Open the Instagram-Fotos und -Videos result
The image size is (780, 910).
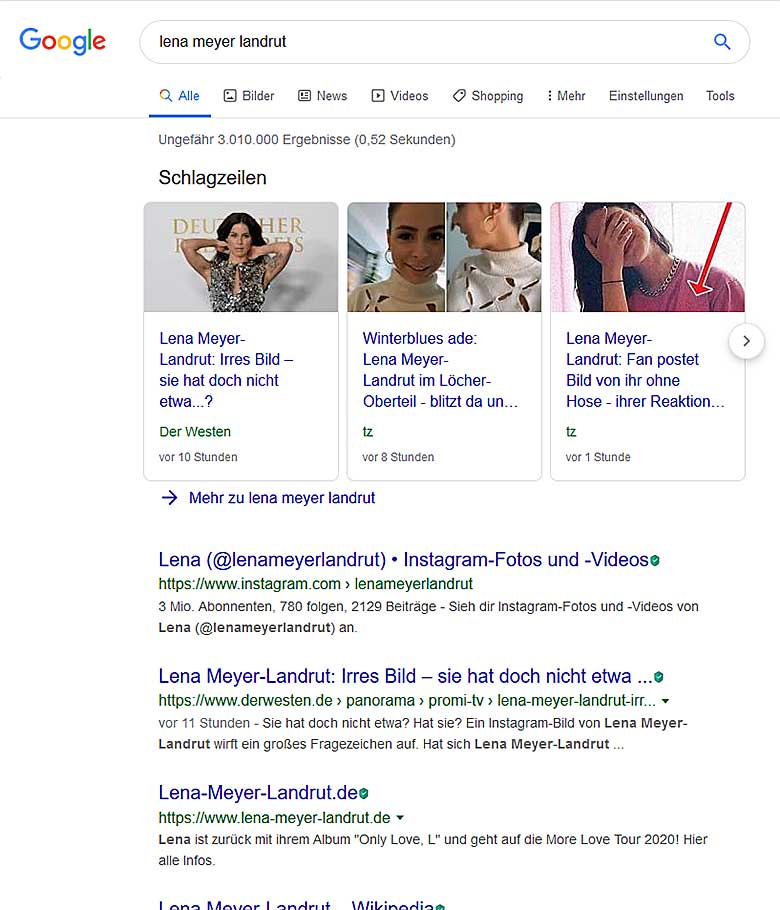point(403,559)
